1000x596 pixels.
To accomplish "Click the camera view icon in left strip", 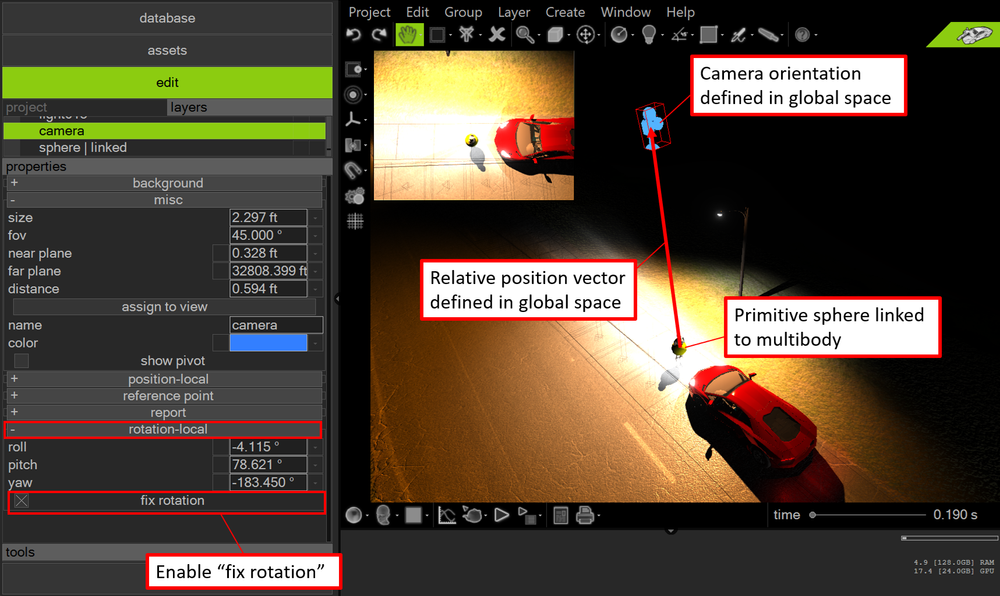I will (x=353, y=69).
